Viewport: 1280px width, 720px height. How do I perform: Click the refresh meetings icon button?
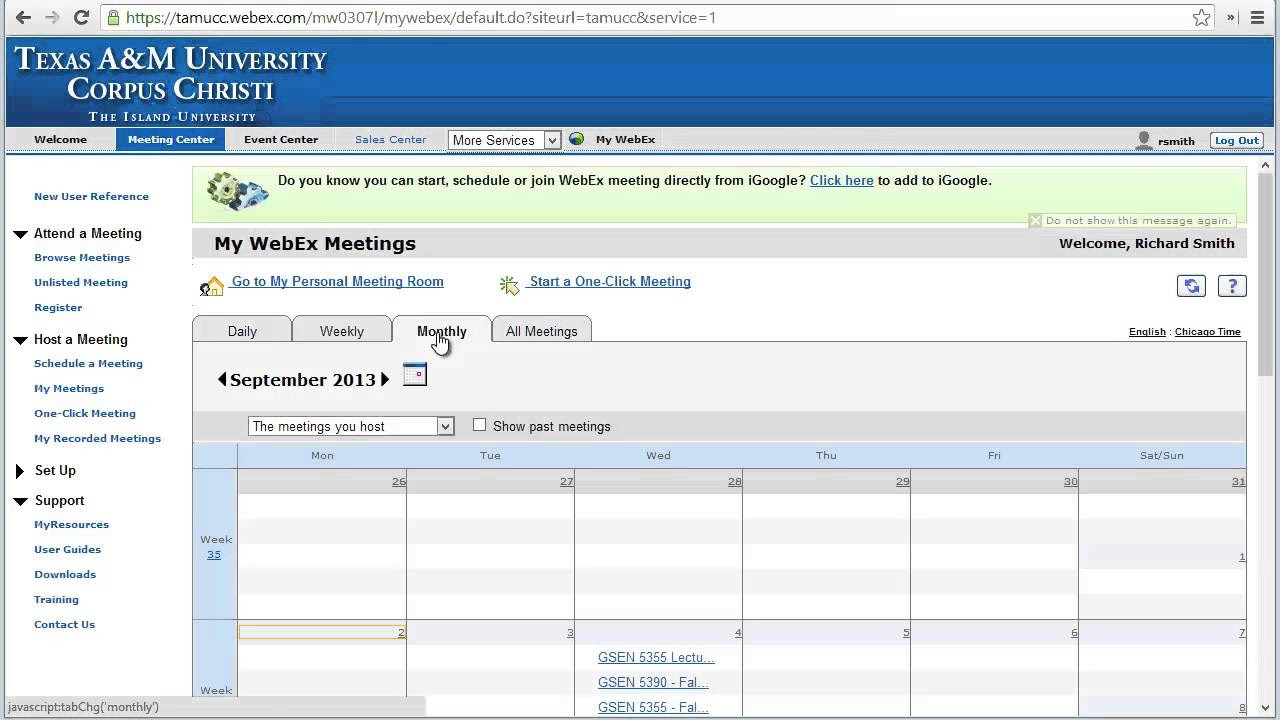point(1191,286)
